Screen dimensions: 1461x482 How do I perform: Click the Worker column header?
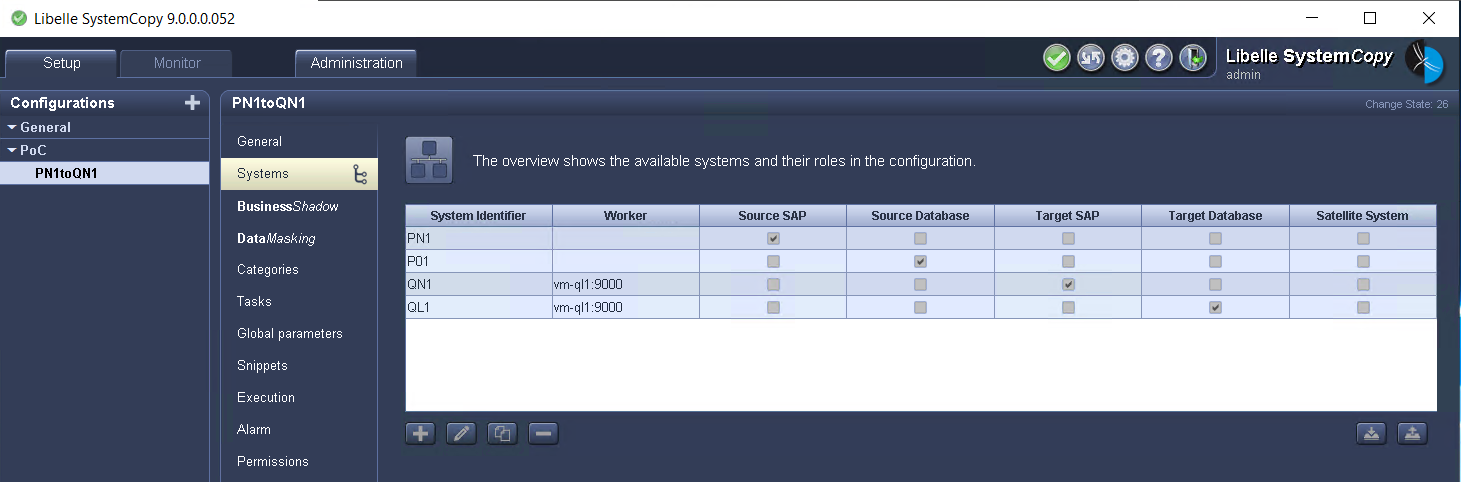[625, 216]
